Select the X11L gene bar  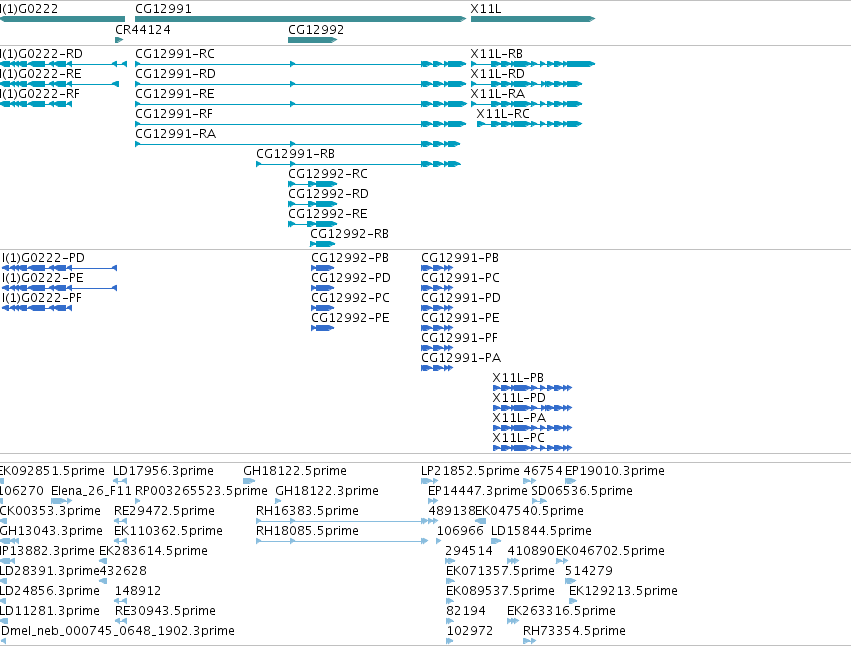[x=533, y=19]
